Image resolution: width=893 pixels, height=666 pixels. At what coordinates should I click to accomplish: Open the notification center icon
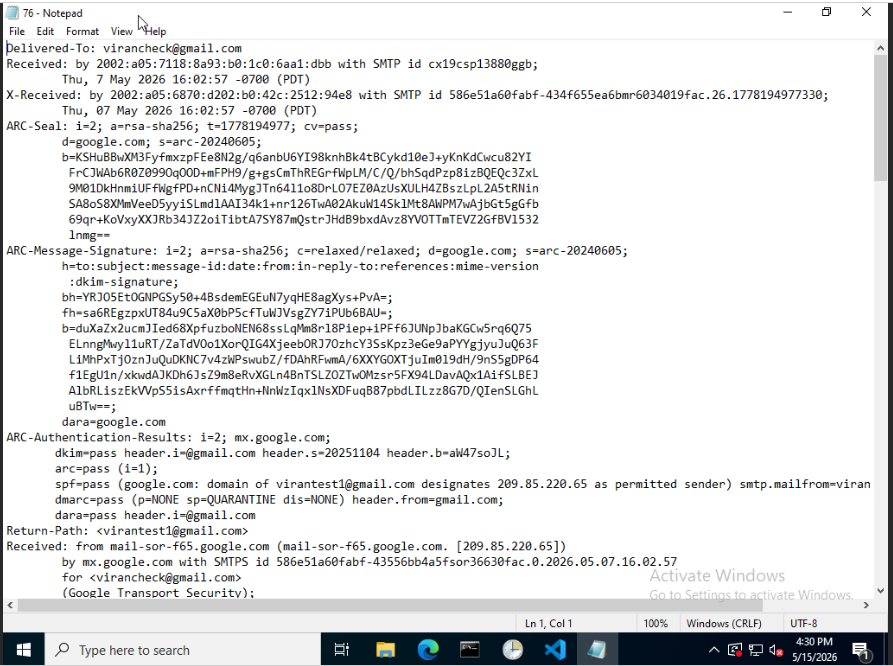point(860,649)
